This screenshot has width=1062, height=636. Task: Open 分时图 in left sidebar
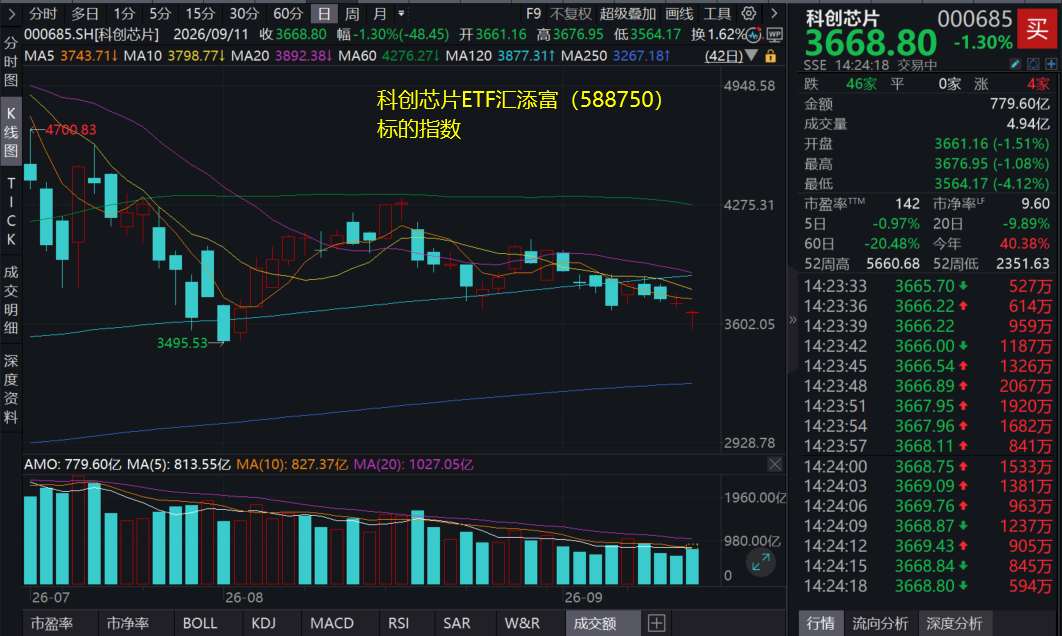pyautogui.click(x=11, y=62)
